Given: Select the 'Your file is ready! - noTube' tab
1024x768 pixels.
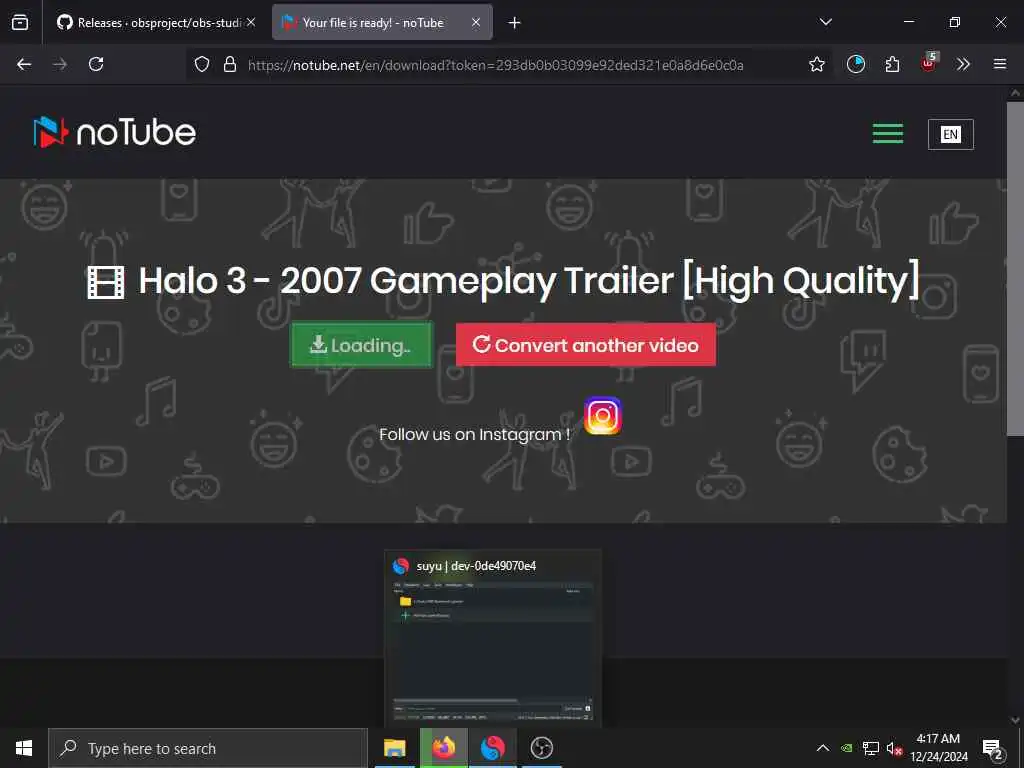Looking at the screenshot, I should (x=382, y=22).
